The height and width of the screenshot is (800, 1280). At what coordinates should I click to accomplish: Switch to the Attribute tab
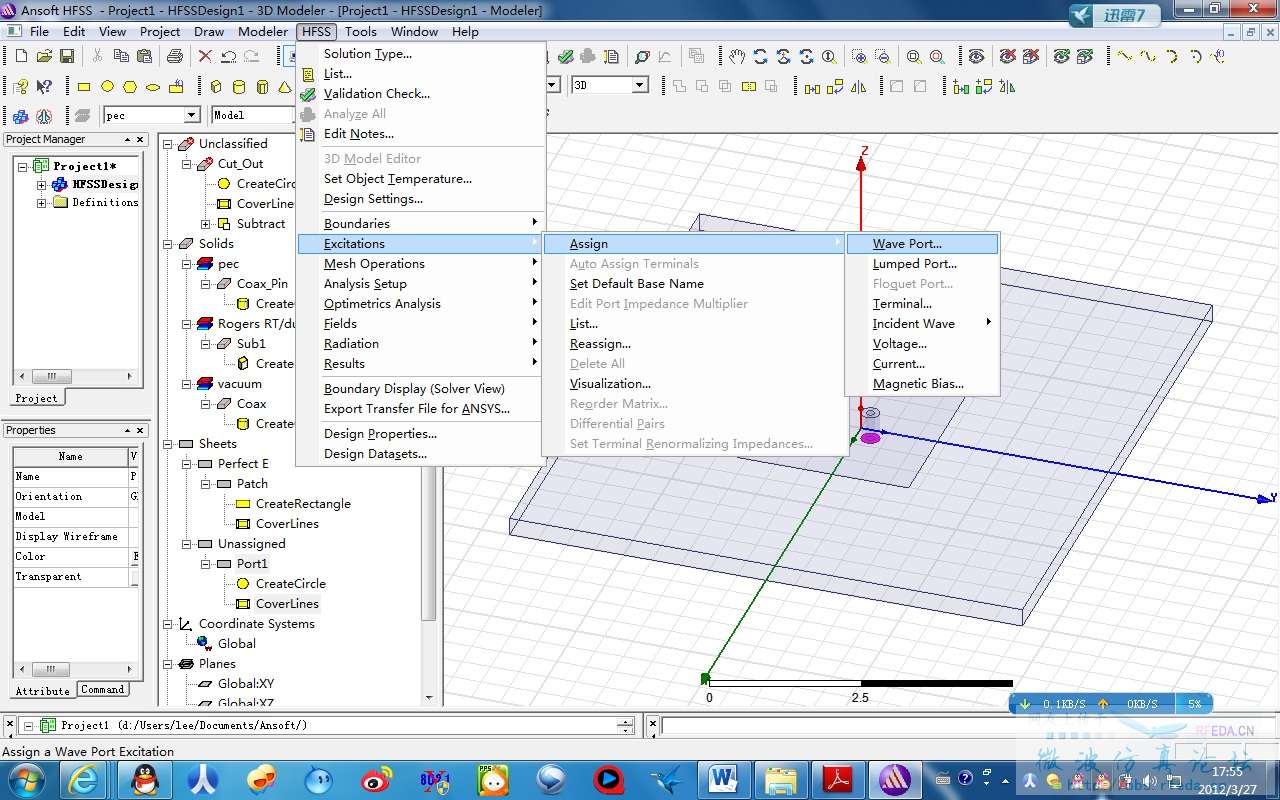[x=43, y=691]
